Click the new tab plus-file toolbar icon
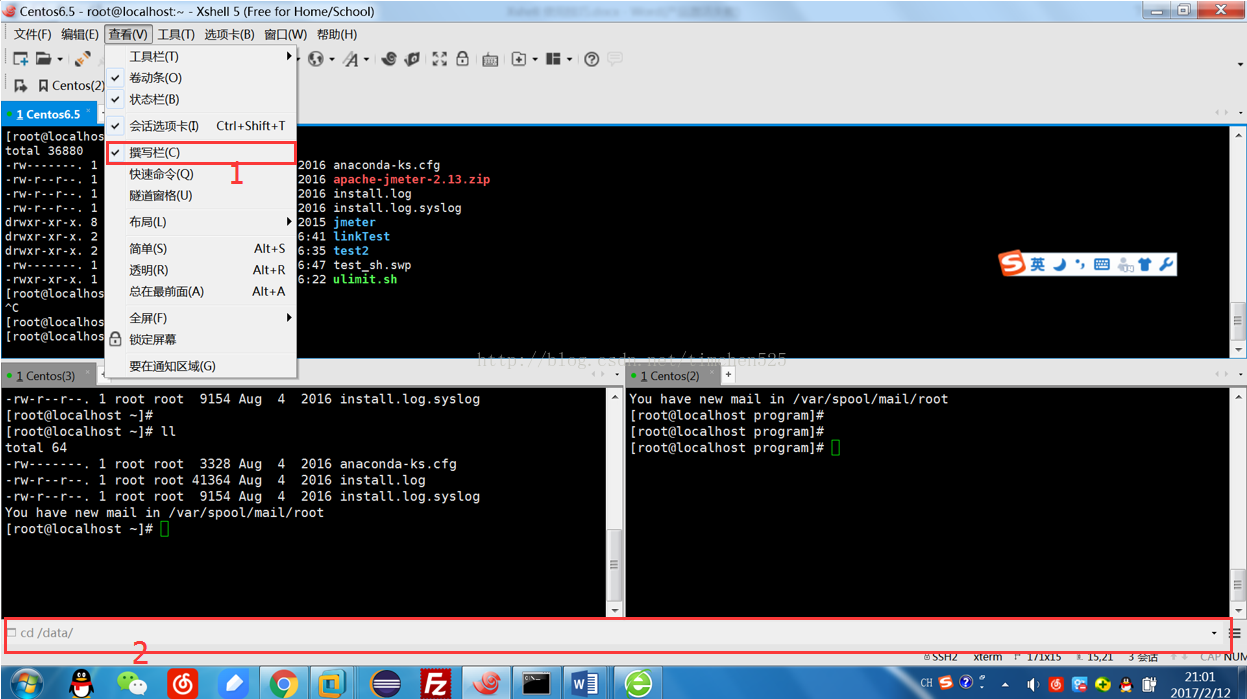Viewport: 1247px width, 699px height. [519, 59]
